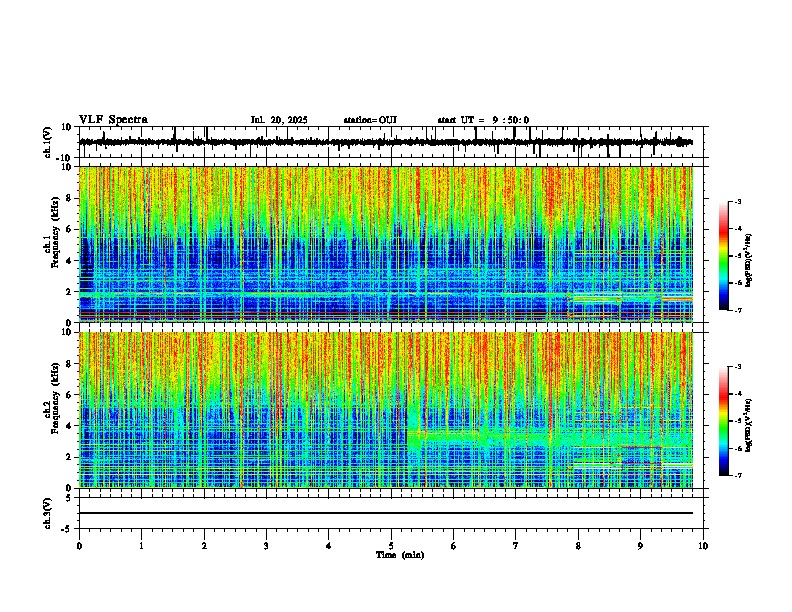Click the "6" kHz tick on ch.2 axis
Screen dimensions: 792x612
click(69, 395)
